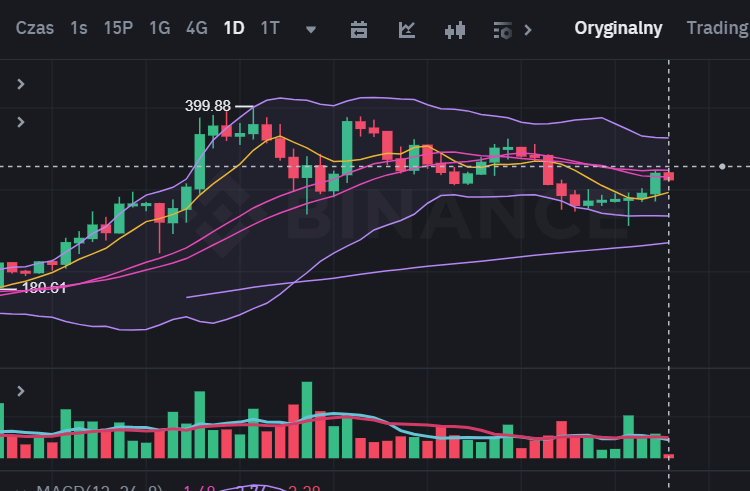750x491 pixels.
Task: Select the Czas time view
Action: (34, 28)
